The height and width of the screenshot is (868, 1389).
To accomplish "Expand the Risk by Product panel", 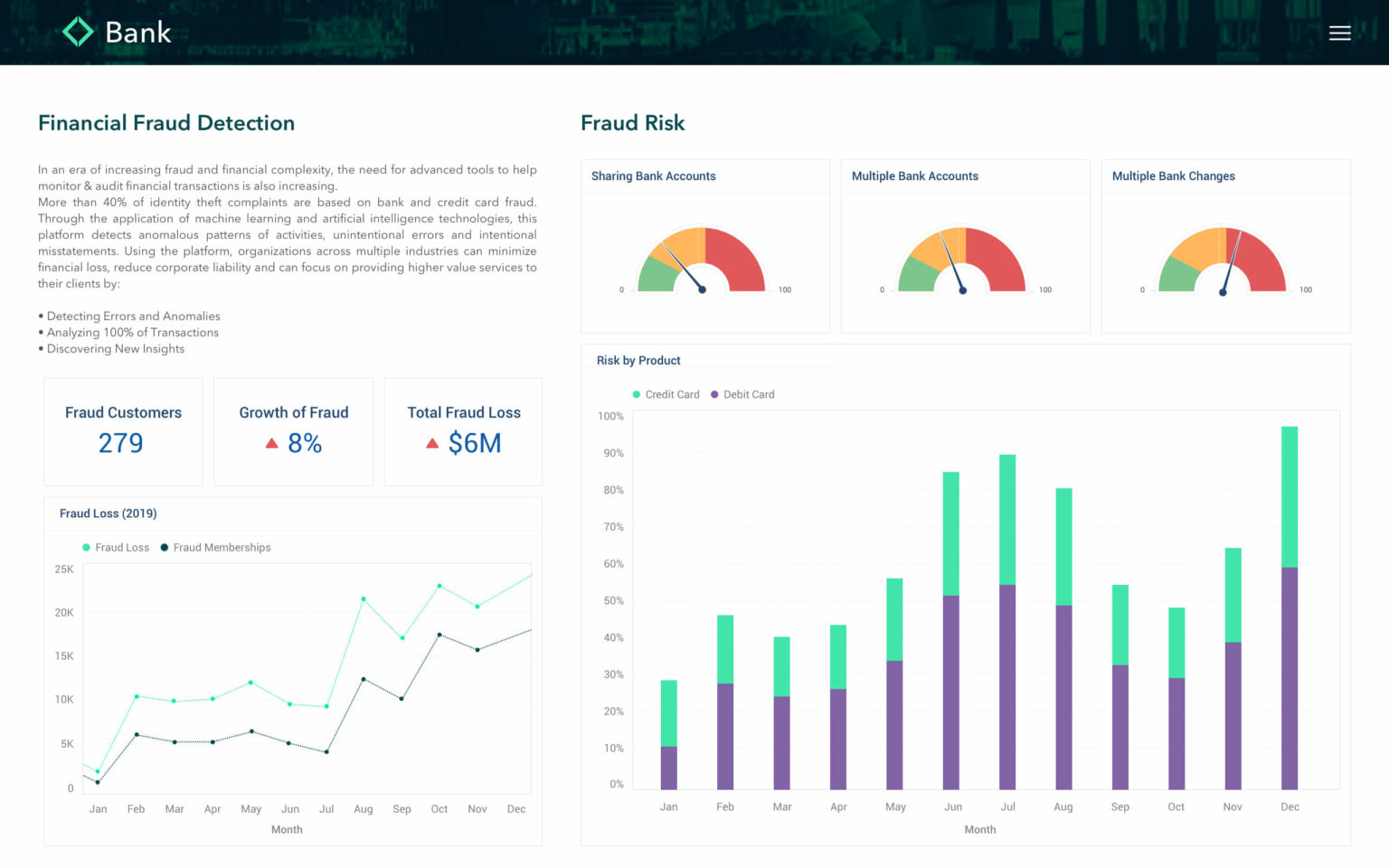I will click(638, 360).
